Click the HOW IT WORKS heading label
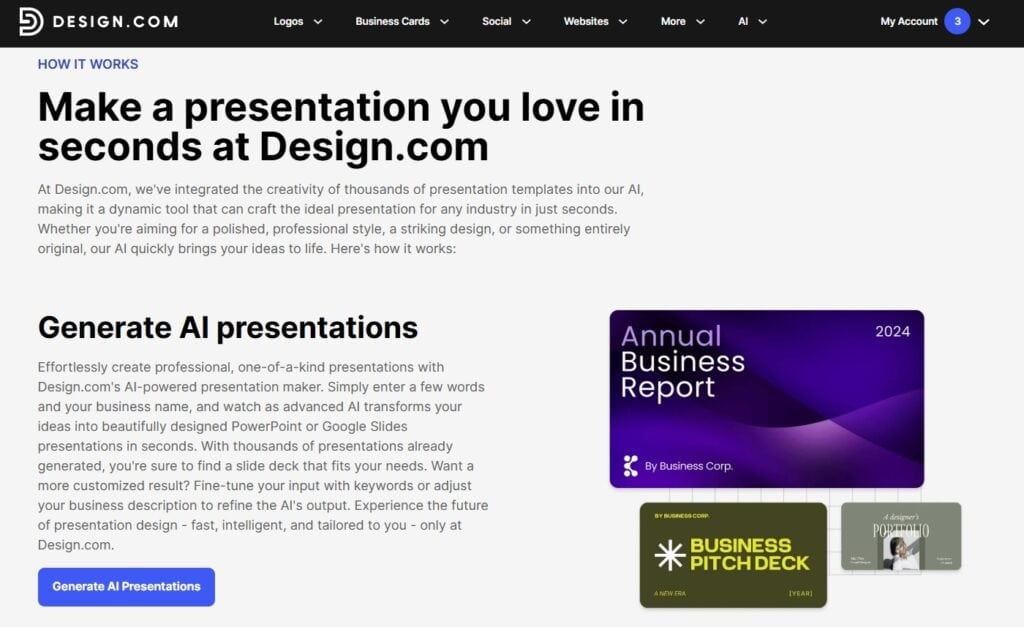 [88, 64]
